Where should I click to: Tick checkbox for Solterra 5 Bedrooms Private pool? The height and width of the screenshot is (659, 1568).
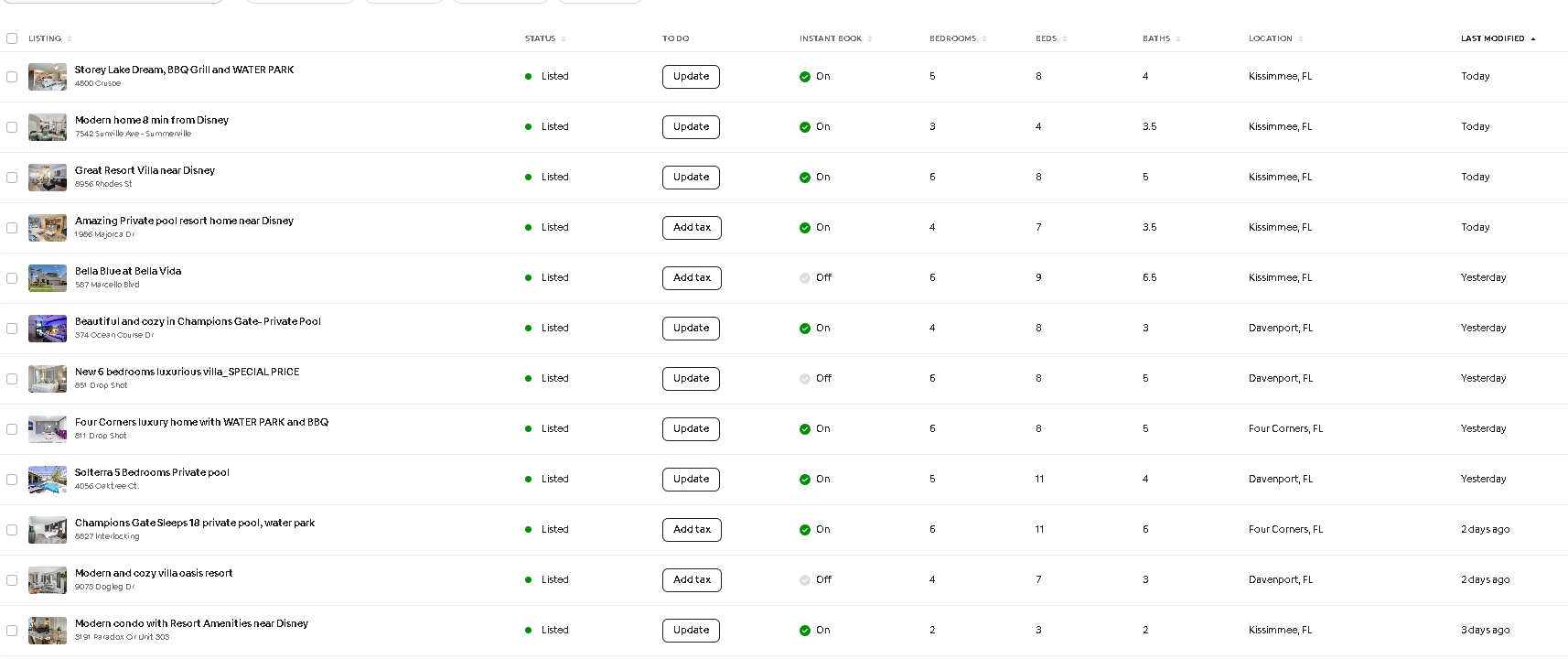tap(12, 480)
